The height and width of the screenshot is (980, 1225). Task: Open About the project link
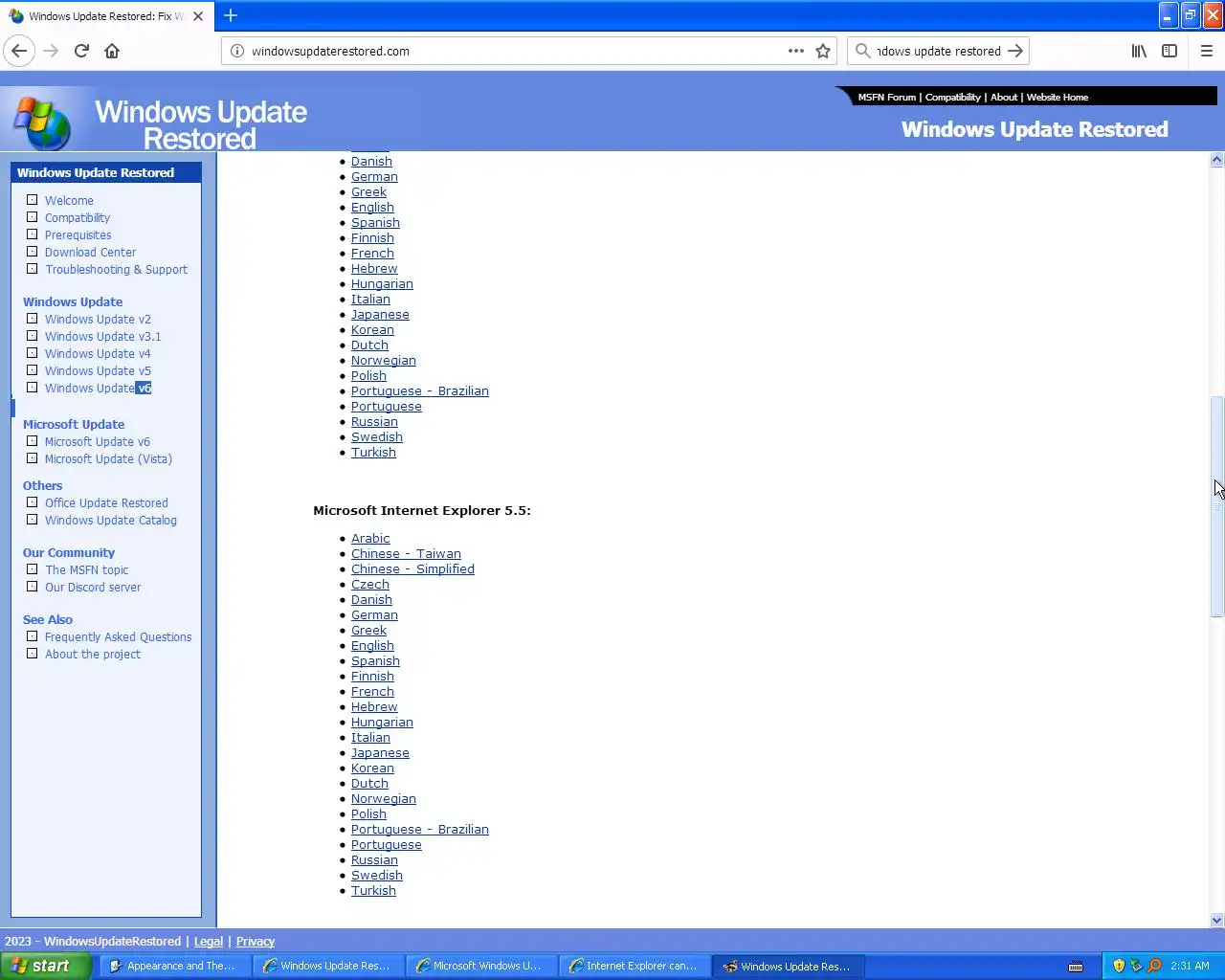pyautogui.click(x=93, y=654)
